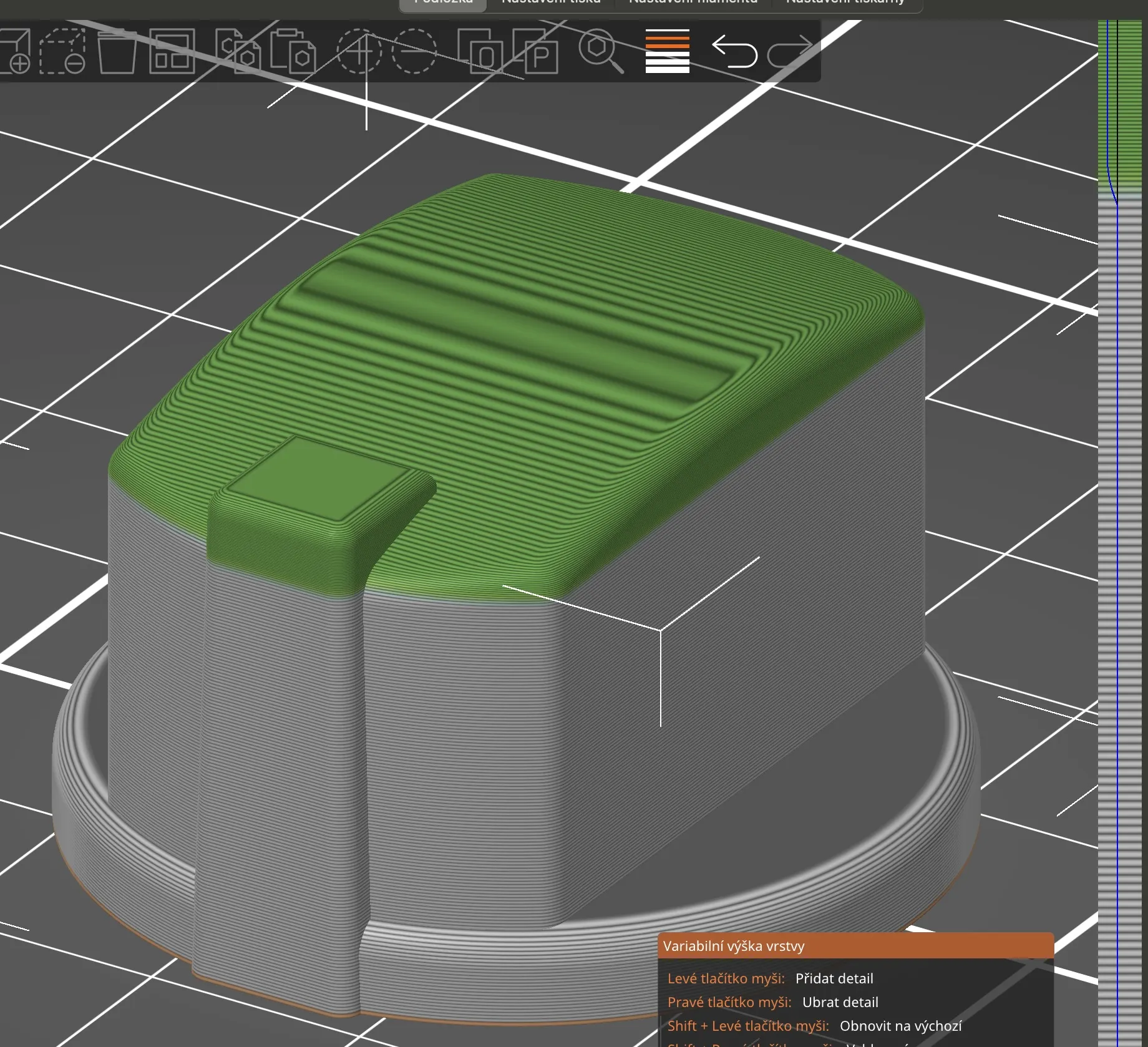Open search with the magnifier icon

(x=600, y=51)
